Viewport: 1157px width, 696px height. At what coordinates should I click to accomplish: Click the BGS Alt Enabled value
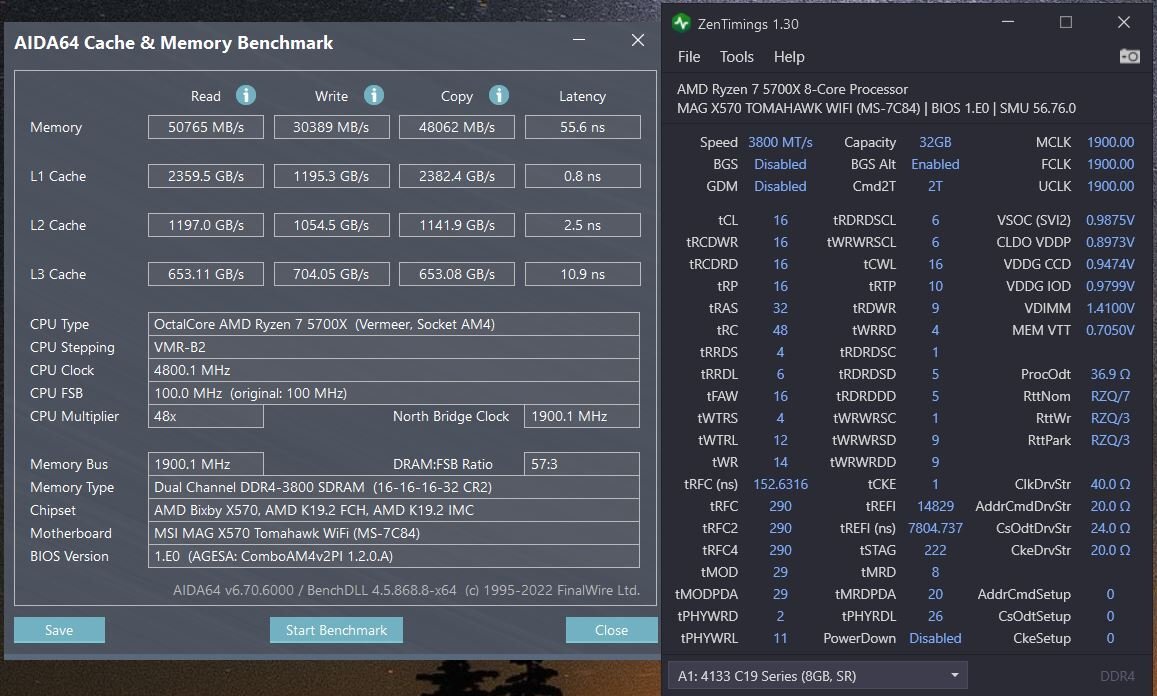(935, 164)
